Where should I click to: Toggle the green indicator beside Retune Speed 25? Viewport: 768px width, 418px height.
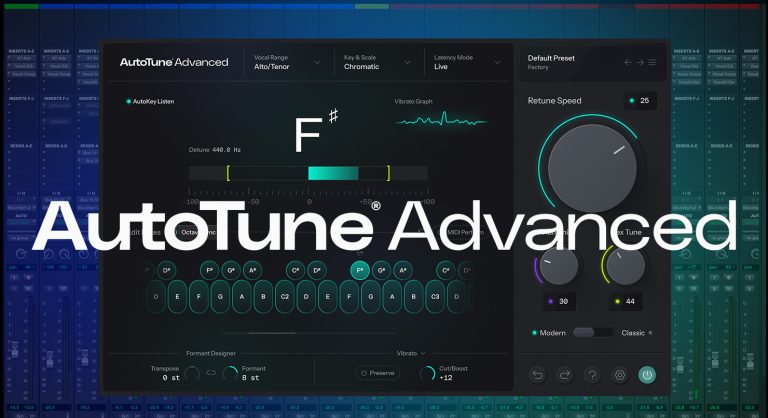point(631,100)
